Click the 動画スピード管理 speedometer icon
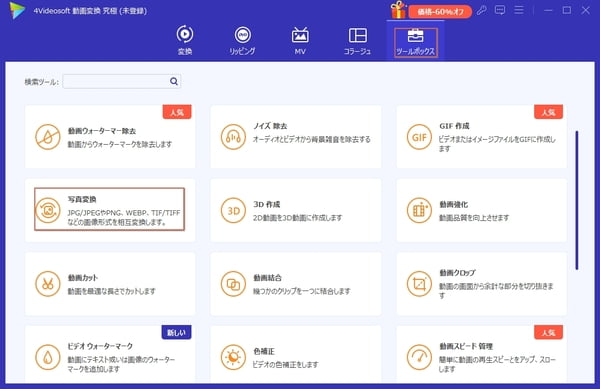The image size is (600, 389). [419, 357]
